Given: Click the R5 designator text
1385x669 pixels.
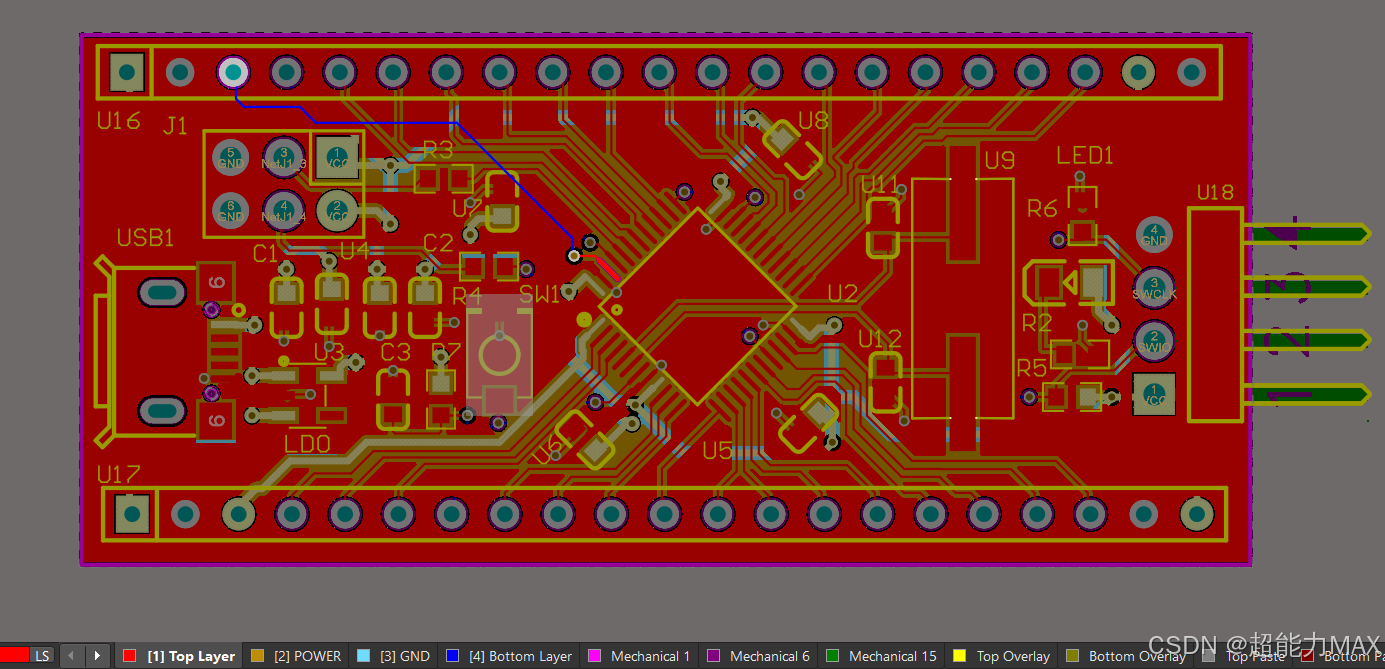Looking at the screenshot, I should tap(1031, 368).
